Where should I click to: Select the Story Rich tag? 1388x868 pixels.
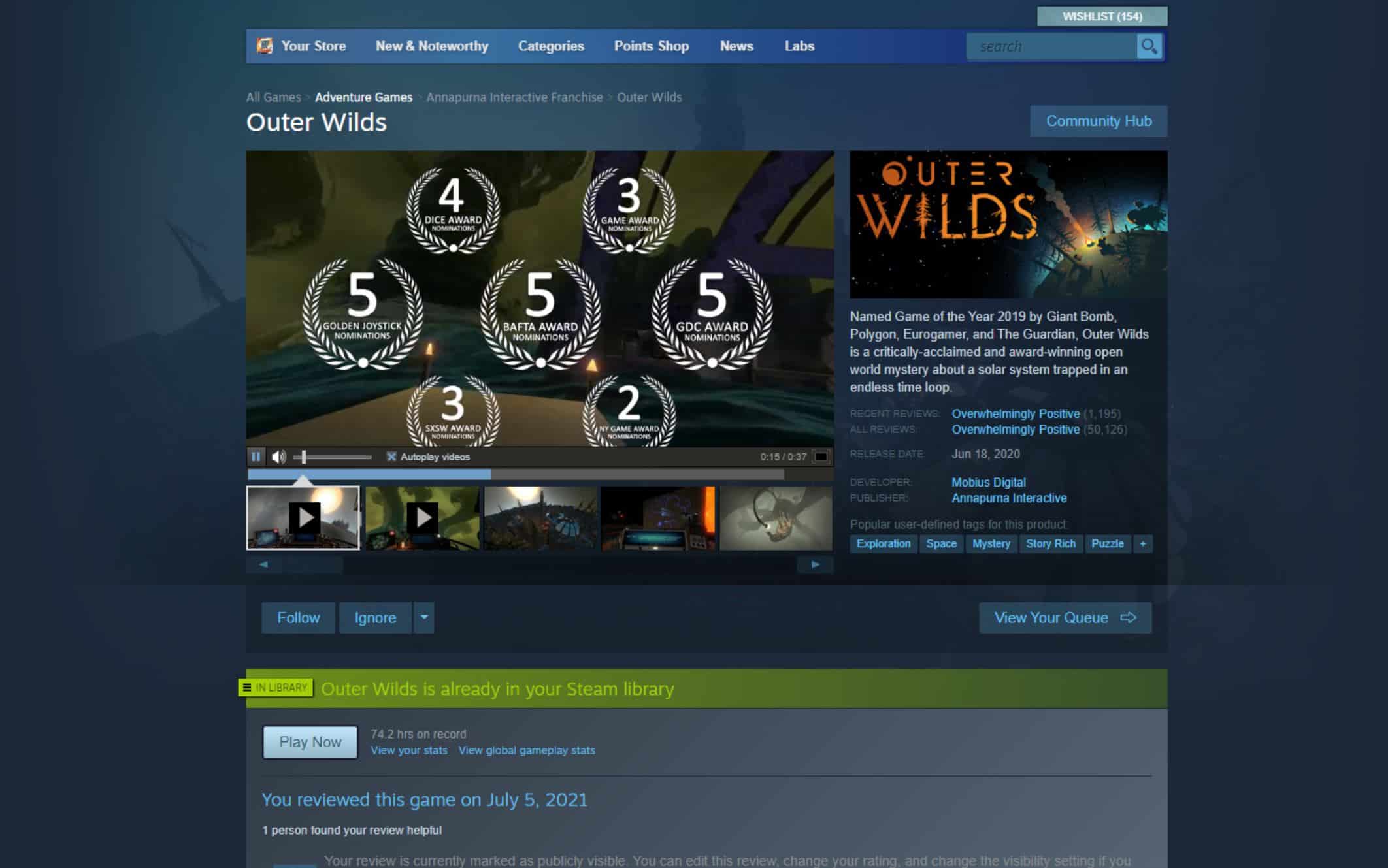[x=1050, y=543]
